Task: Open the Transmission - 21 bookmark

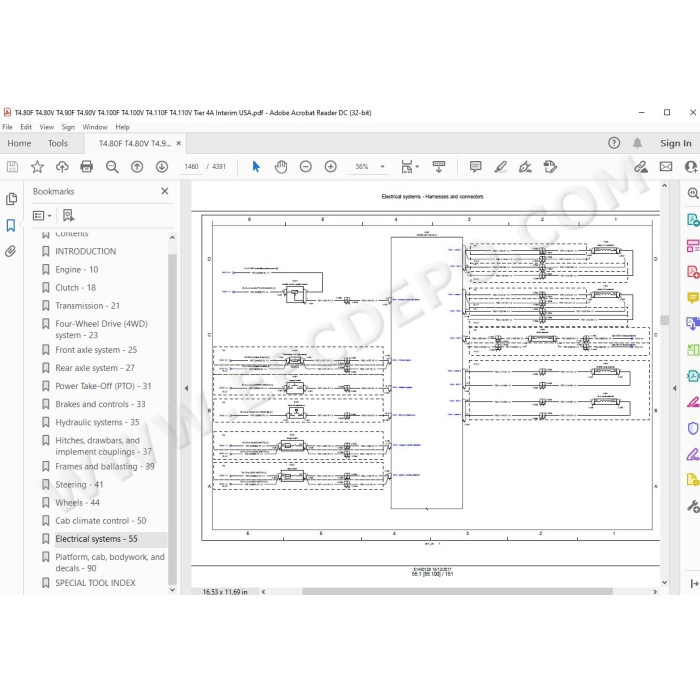Action: pos(88,306)
